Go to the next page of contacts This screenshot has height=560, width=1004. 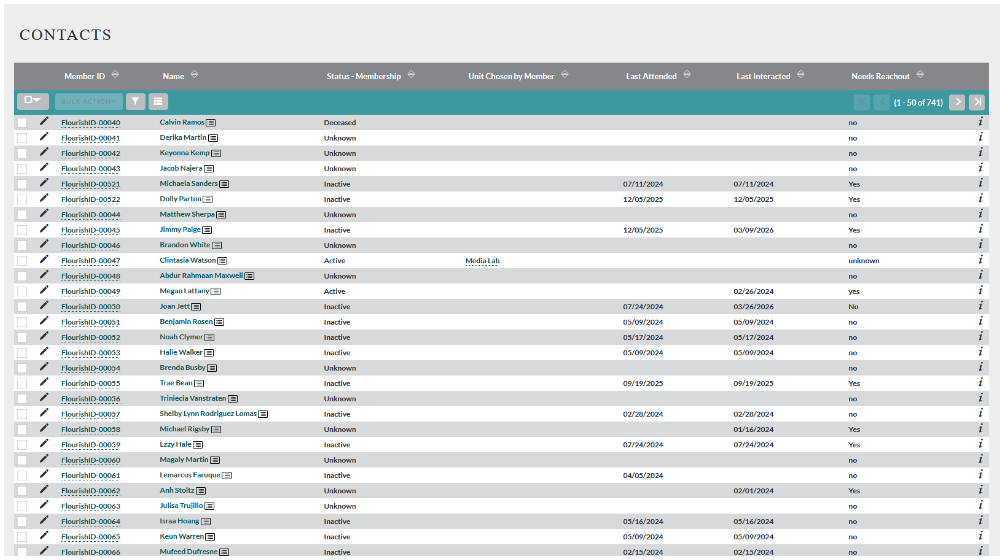pyautogui.click(x=956, y=102)
